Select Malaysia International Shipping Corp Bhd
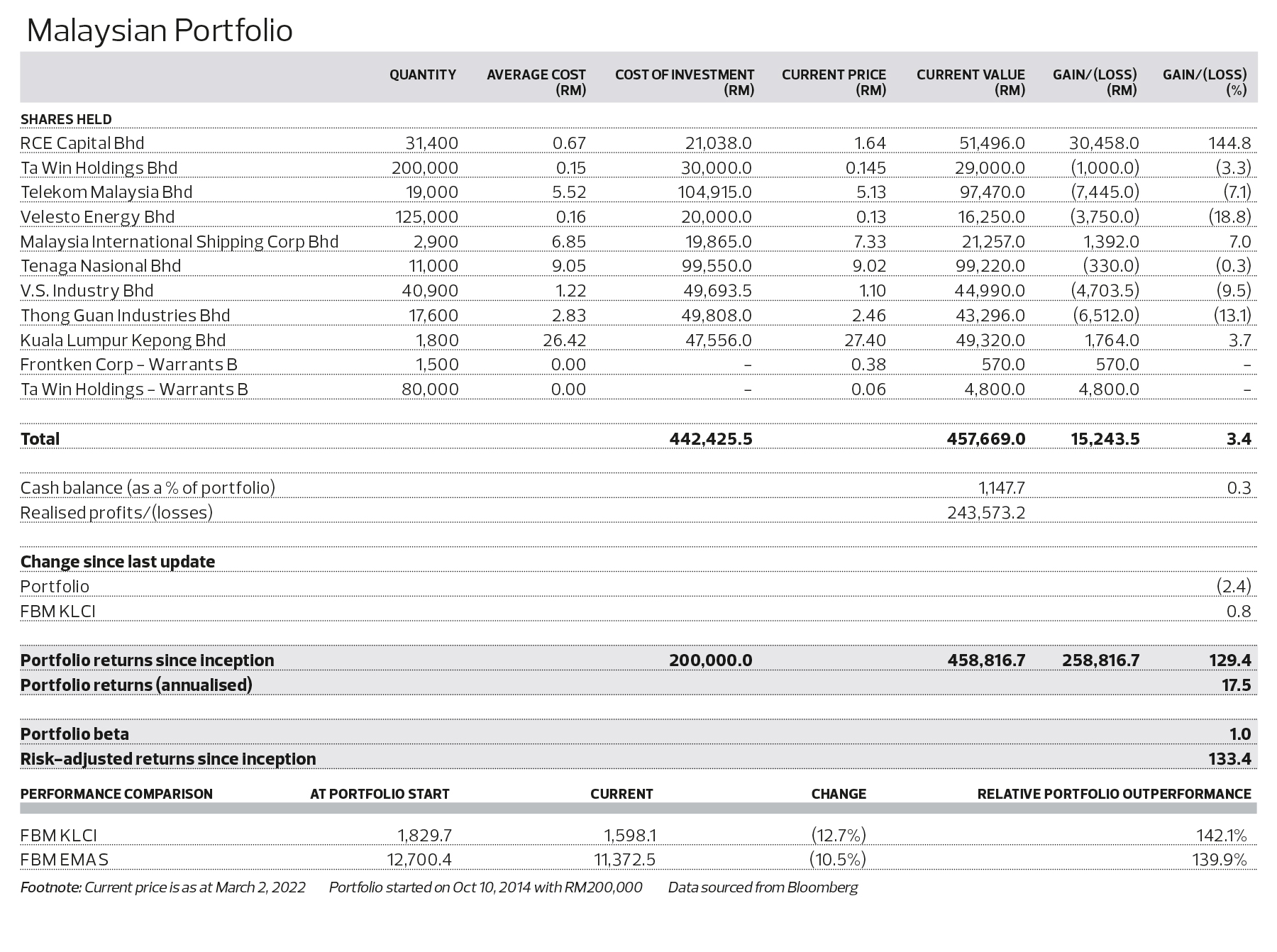Viewport: 1277px width, 952px height. [179, 242]
